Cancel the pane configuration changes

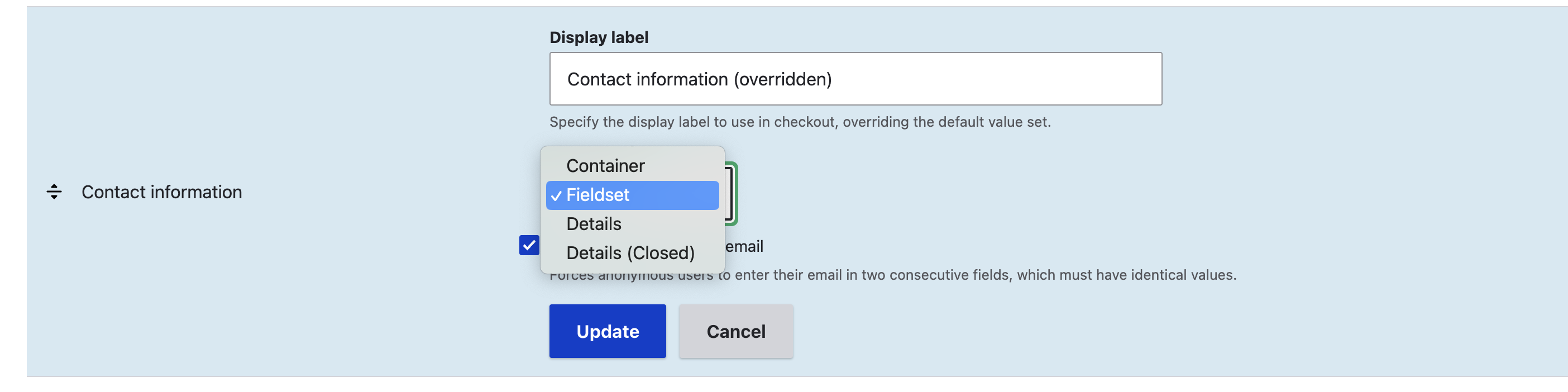pyautogui.click(x=735, y=331)
